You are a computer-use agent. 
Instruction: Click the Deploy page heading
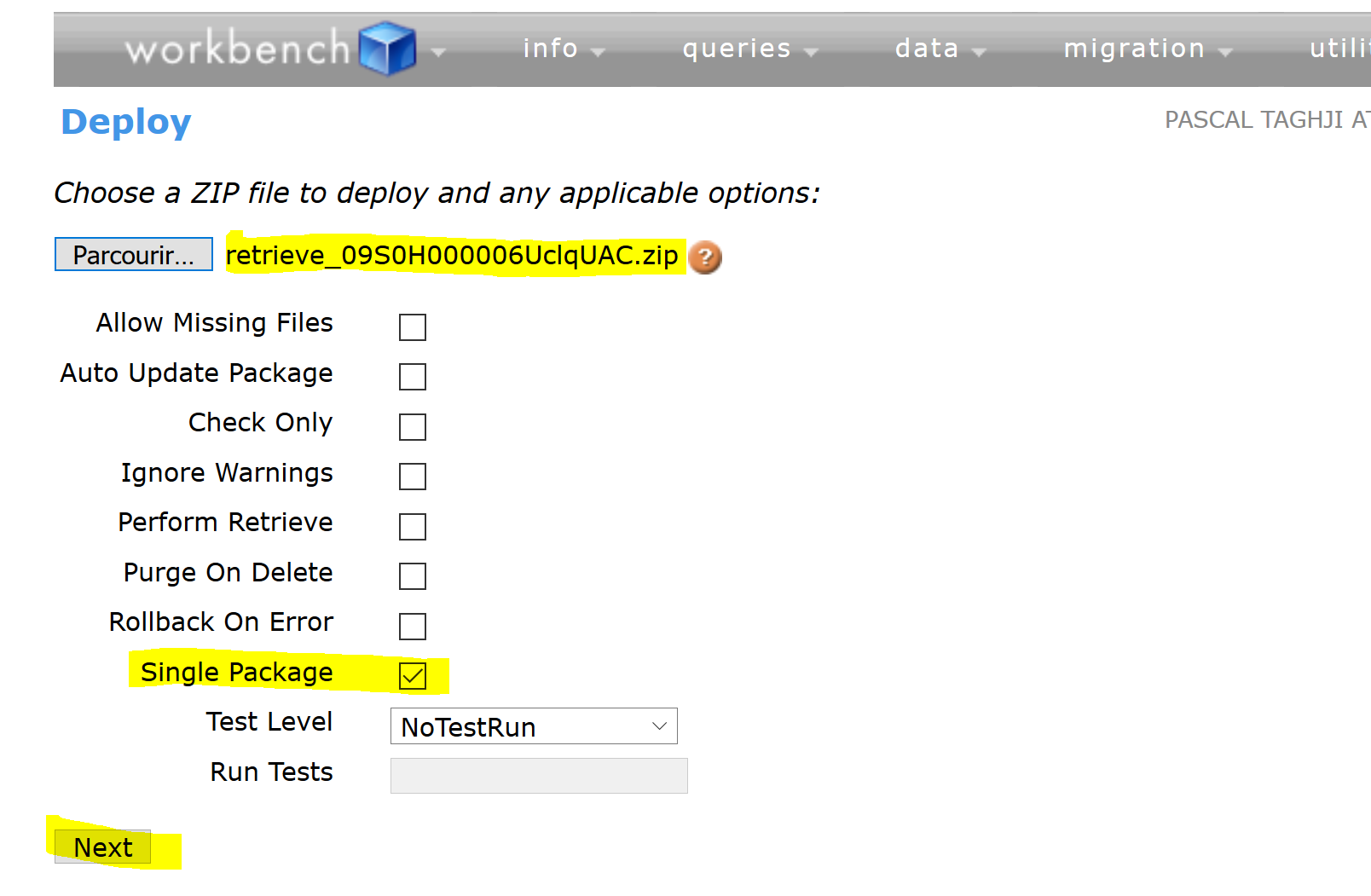pyautogui.click(x=124, y=122)
